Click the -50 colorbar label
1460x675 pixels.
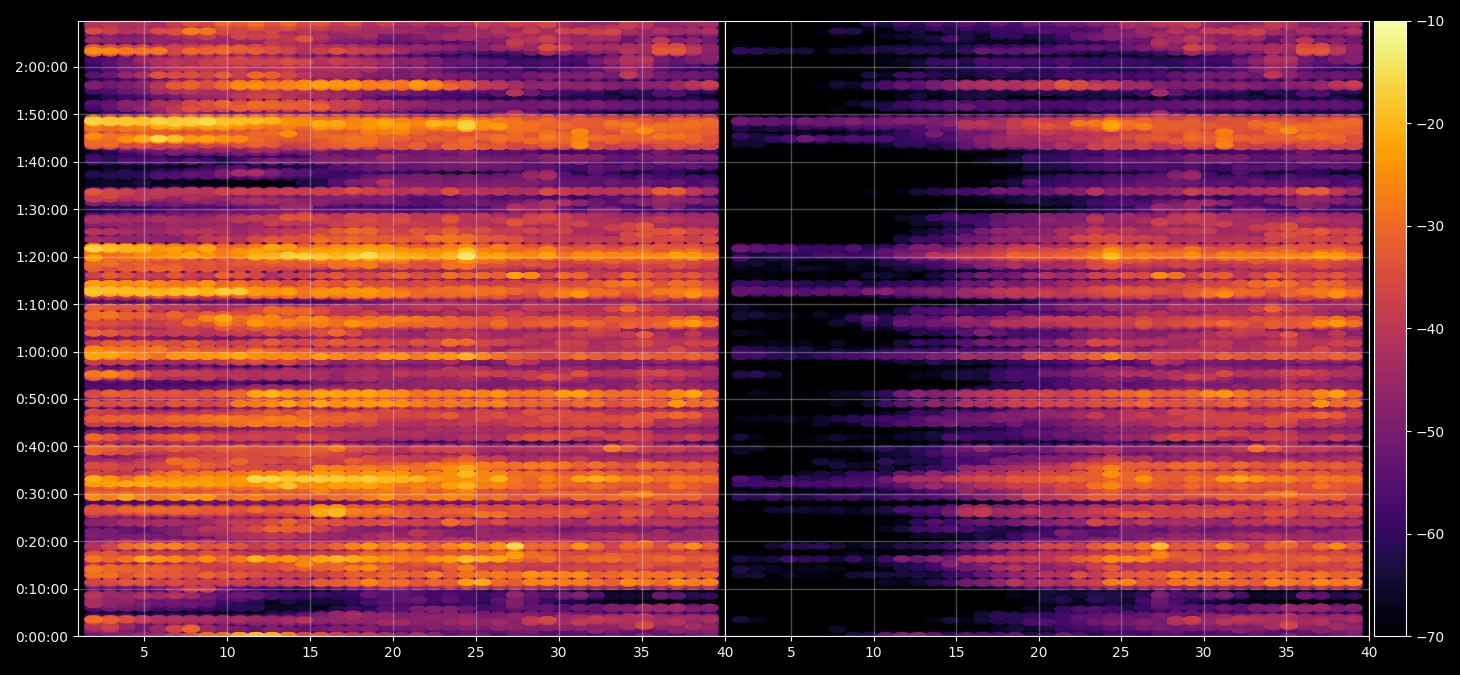(1429, 432)
